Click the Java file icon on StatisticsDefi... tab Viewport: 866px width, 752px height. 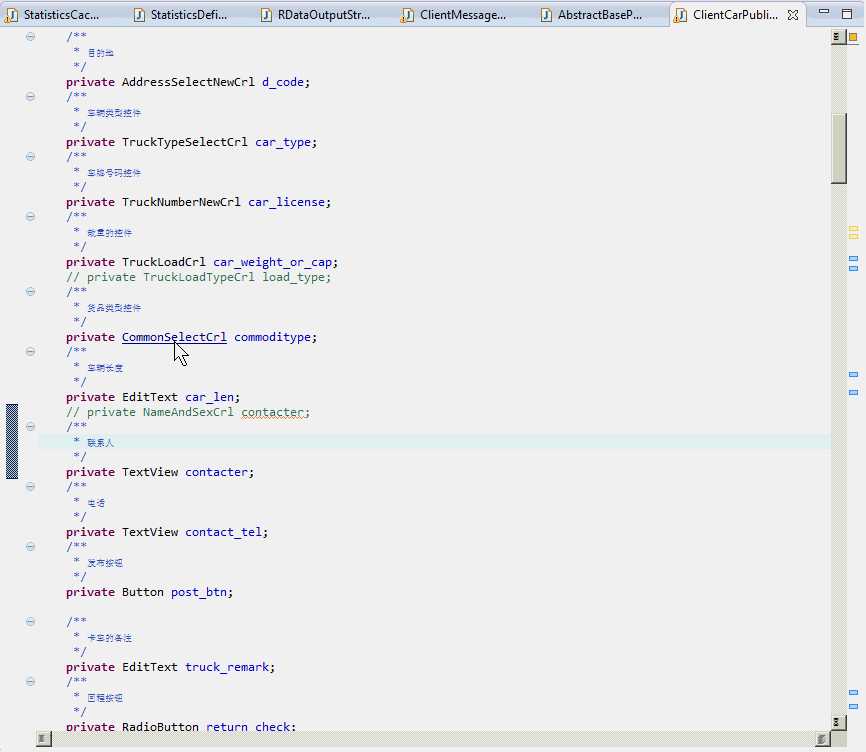pos(140,15)
